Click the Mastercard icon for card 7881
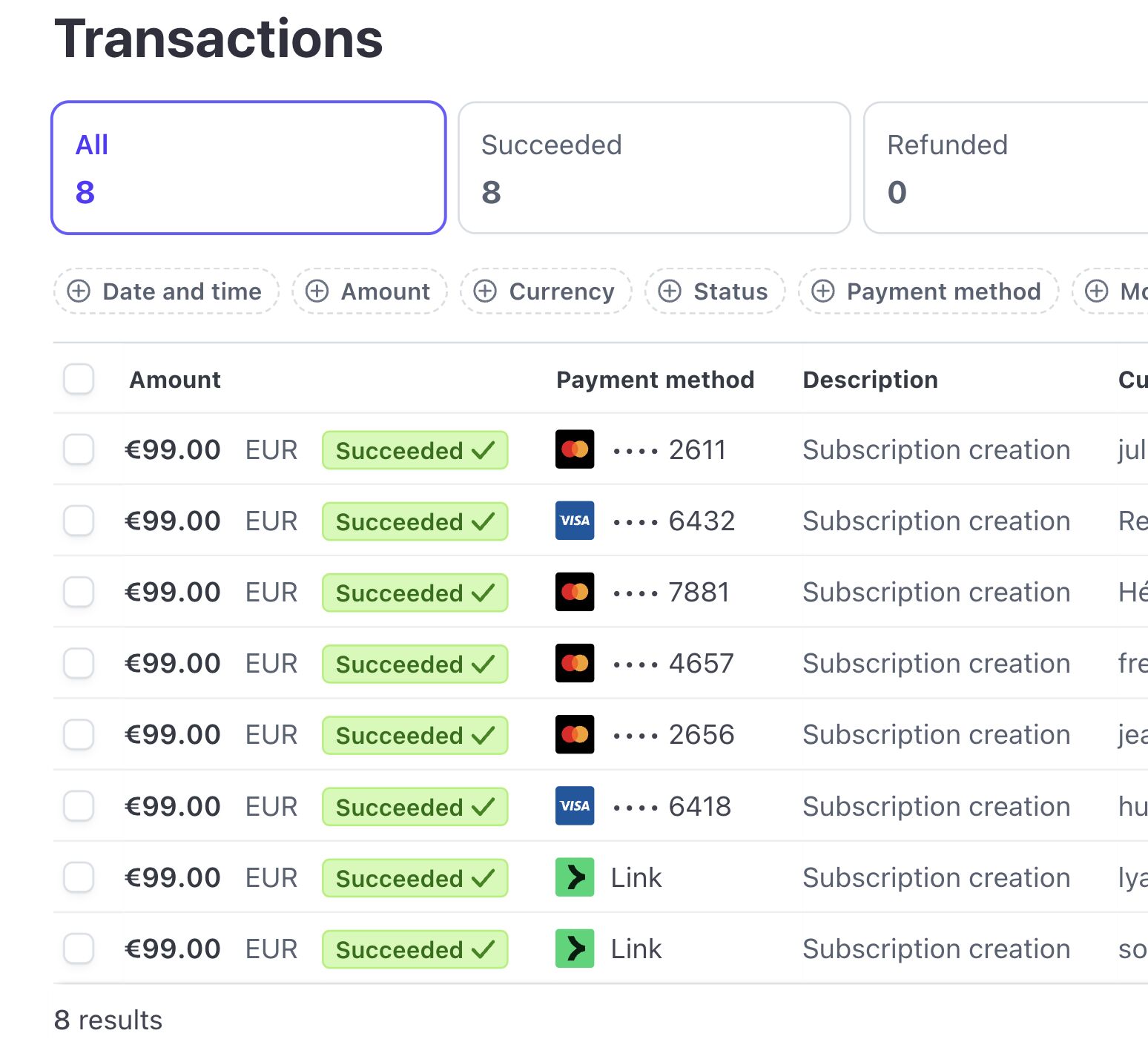Image resolution: width=1148 pixels, height=1062 pixels. click(x=574, y=592)
